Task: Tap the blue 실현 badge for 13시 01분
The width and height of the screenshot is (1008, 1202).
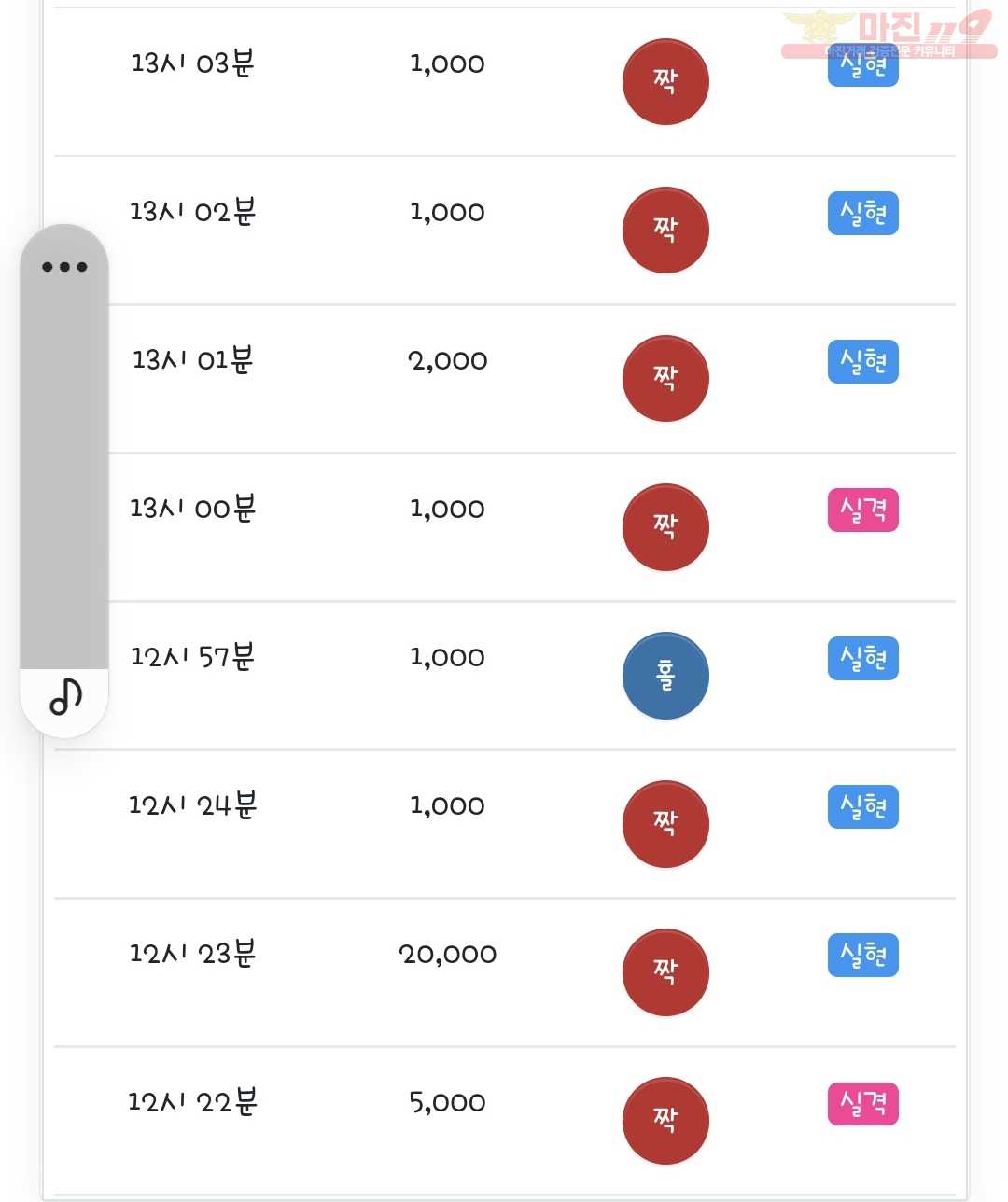Action: [x=863, y=362]
